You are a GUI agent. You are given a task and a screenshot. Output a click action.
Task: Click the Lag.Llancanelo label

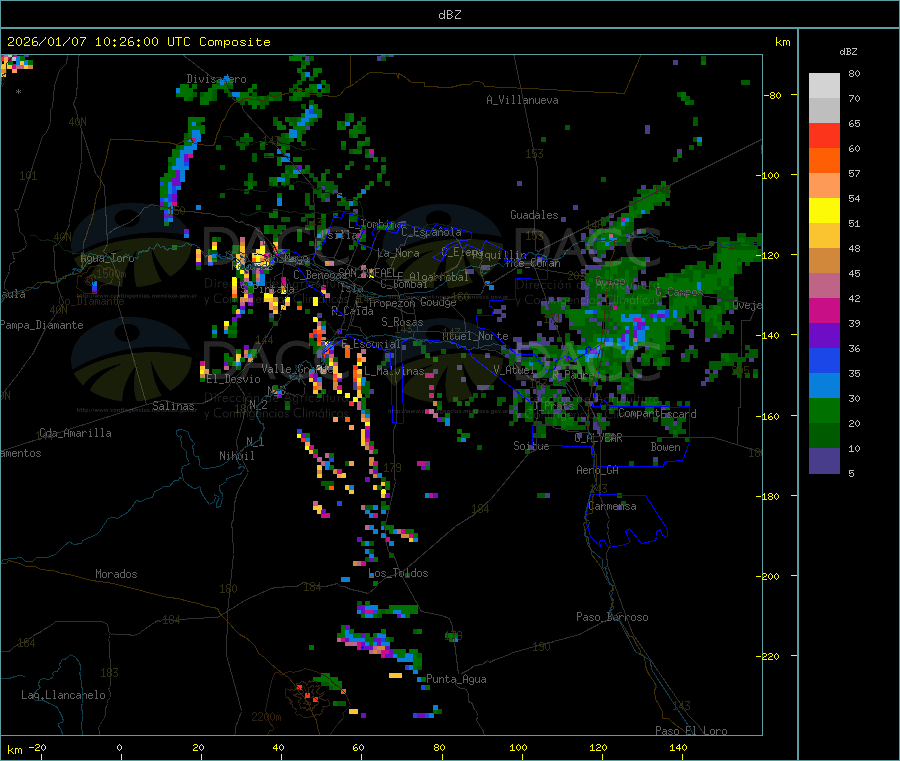pos(64,695)
